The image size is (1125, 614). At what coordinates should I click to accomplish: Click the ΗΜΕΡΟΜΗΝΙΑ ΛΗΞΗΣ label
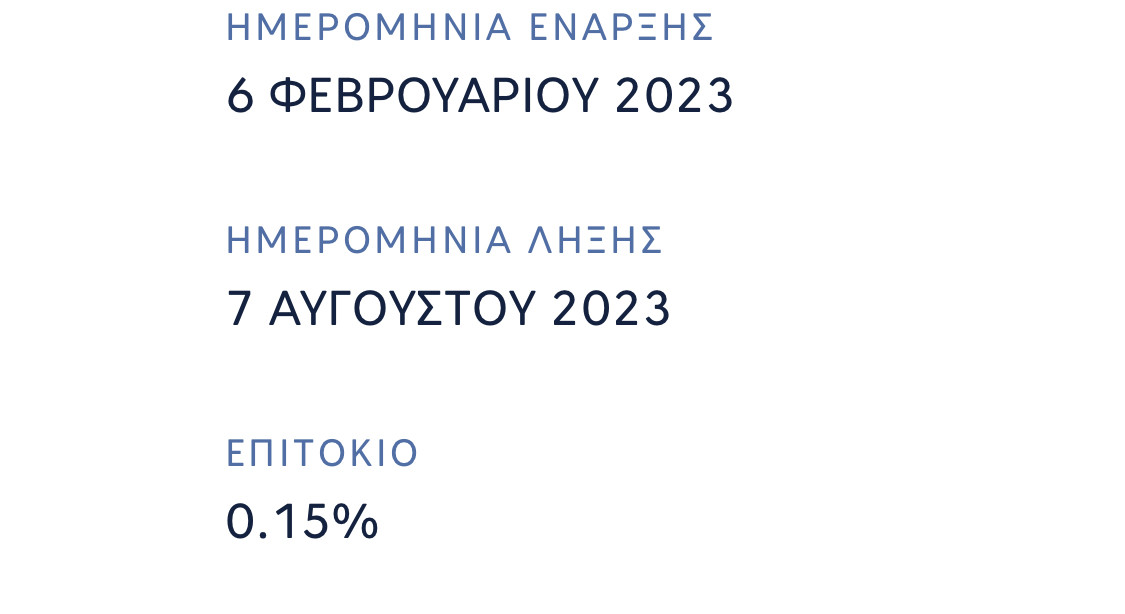pyautogui.click(x=445, y=241)
